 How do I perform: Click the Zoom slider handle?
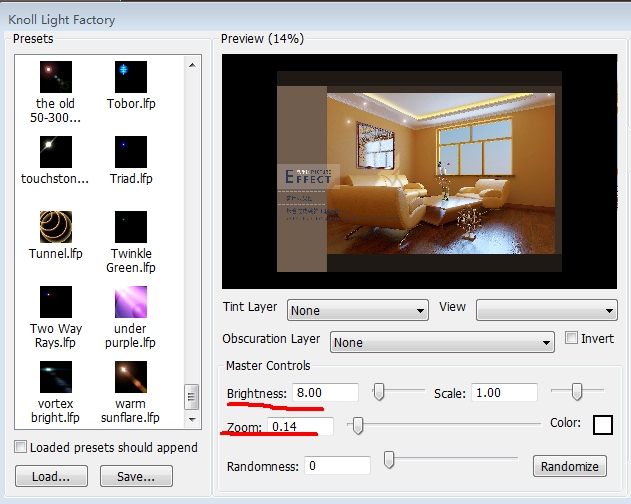pyautogui.click(x=357, y=425)
